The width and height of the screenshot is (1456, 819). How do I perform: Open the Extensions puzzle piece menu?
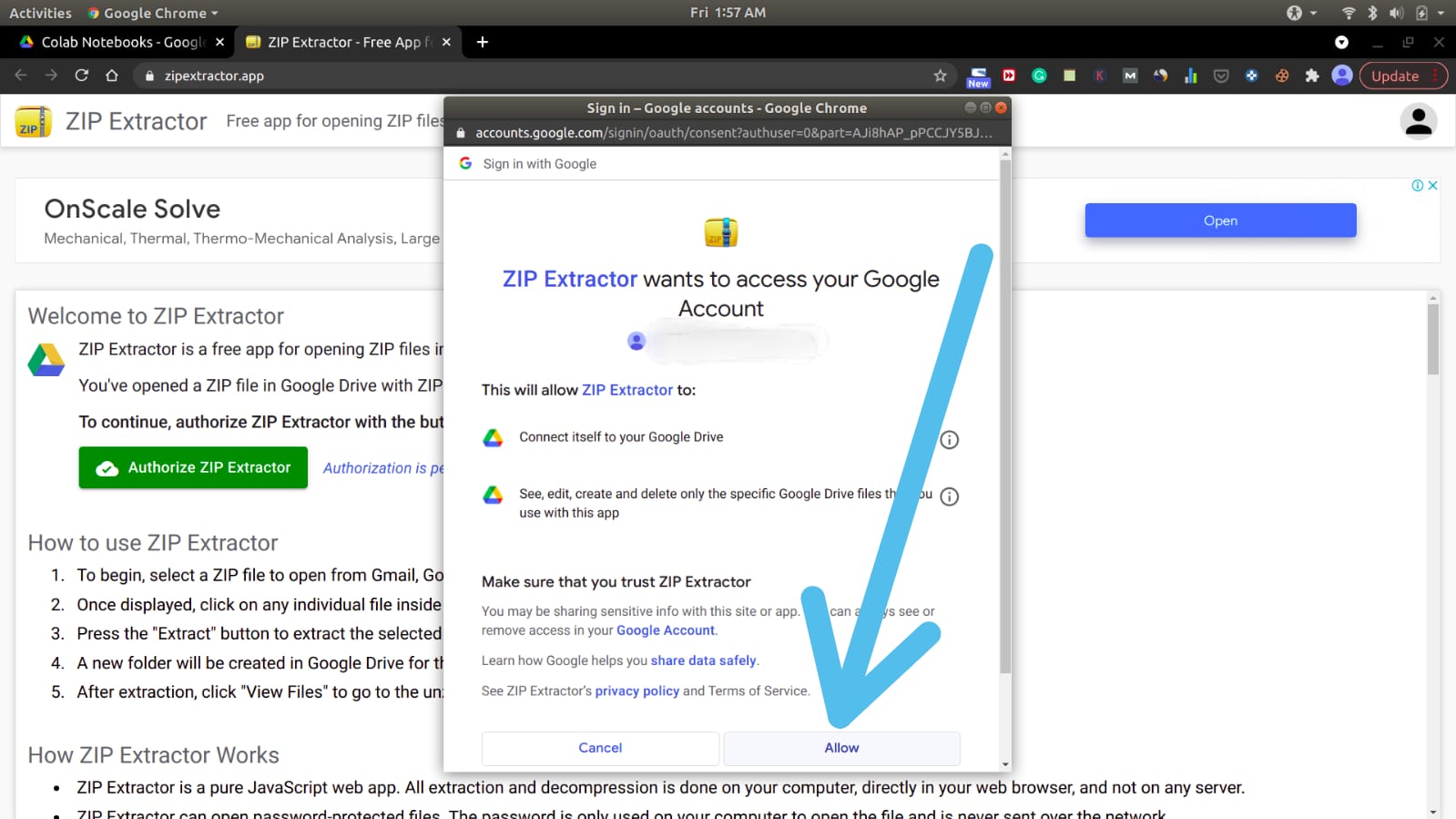[x=1312, y=76]
